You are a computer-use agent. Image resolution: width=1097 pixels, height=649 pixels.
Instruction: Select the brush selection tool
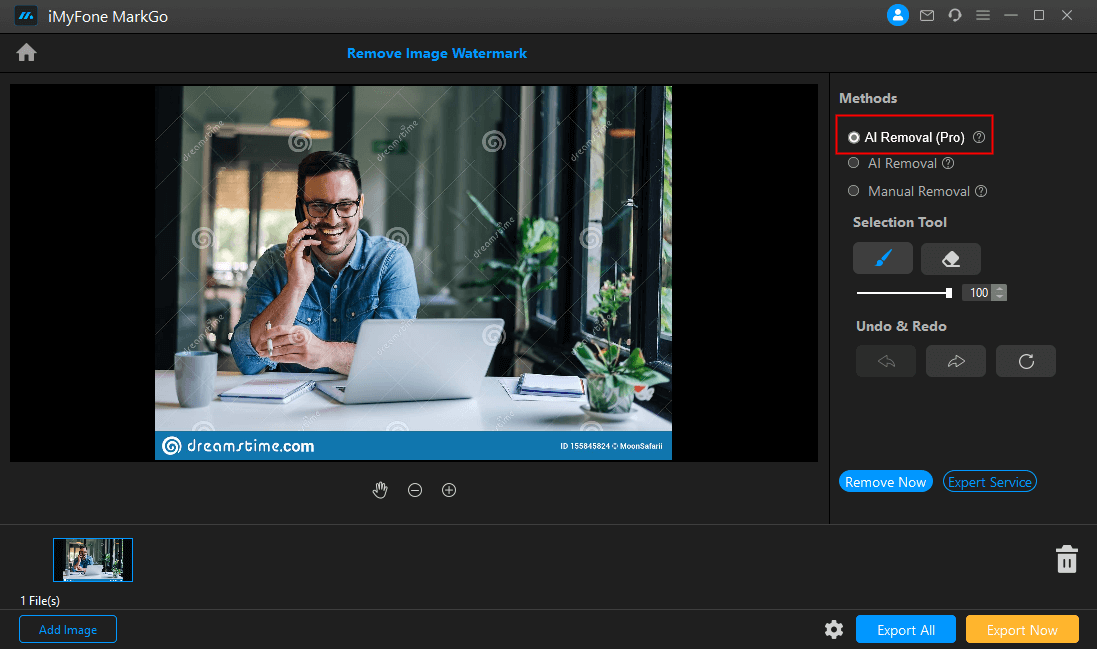pyautogui.click(x=882, y=259)
